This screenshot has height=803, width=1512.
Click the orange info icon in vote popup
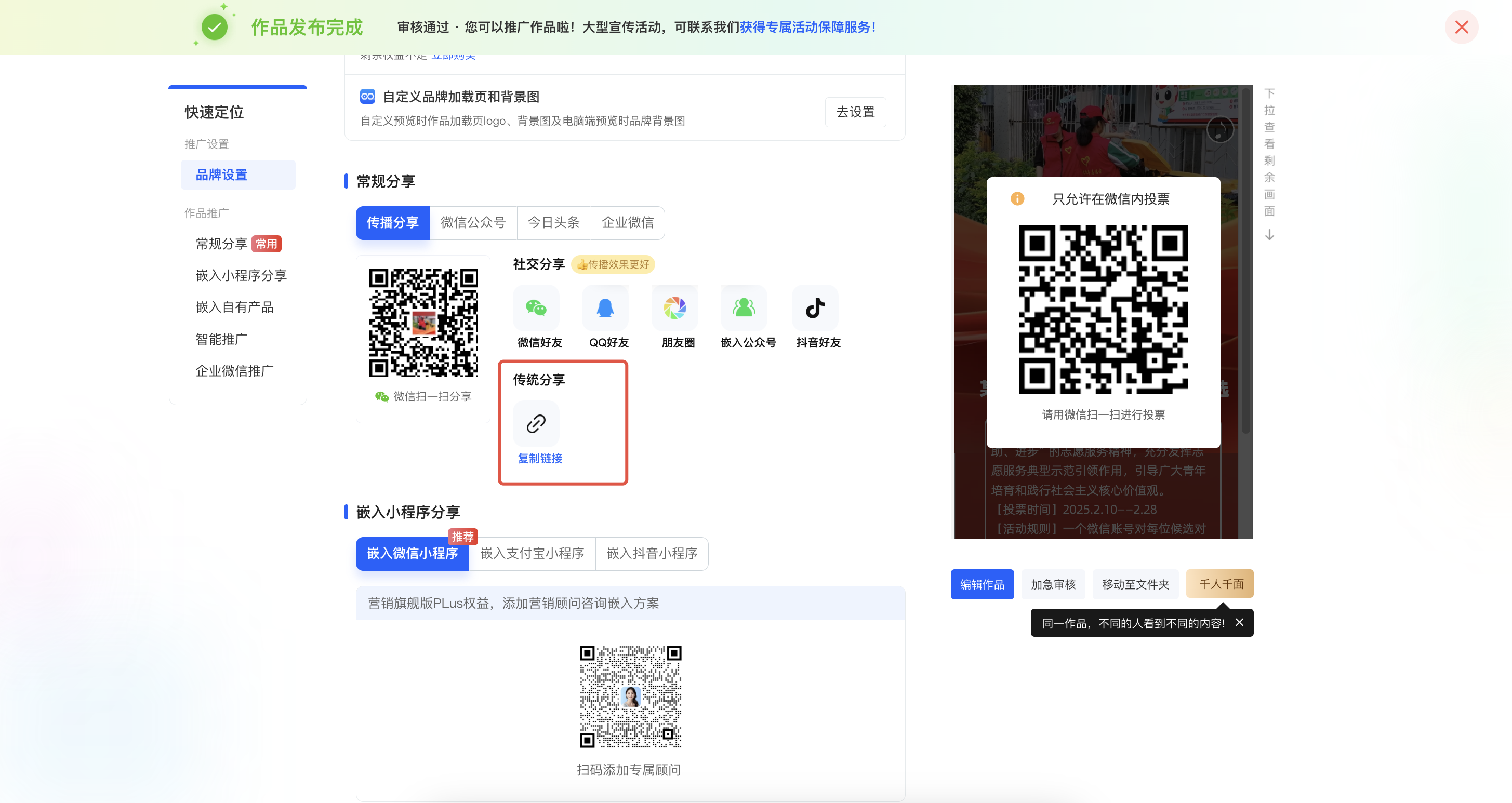[1017, 199]
